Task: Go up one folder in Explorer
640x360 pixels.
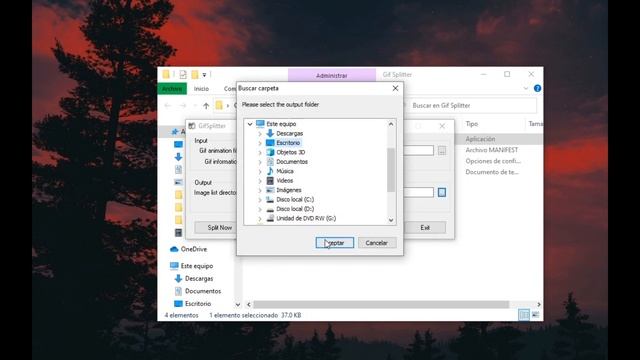Action: click(206, 106)
